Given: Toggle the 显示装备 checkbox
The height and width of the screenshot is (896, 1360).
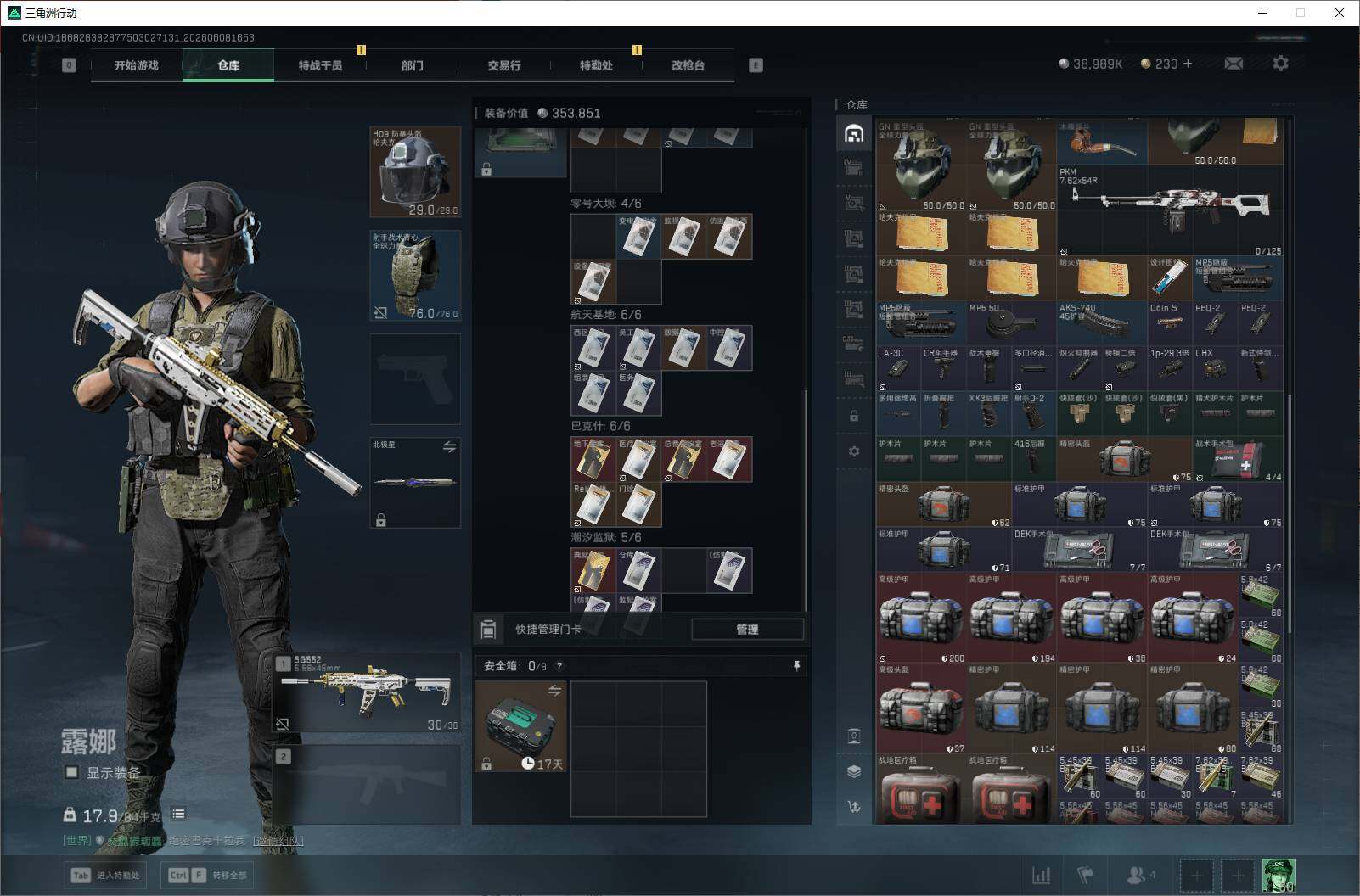Looking at the screenshot, I should (x=72, y=772).
